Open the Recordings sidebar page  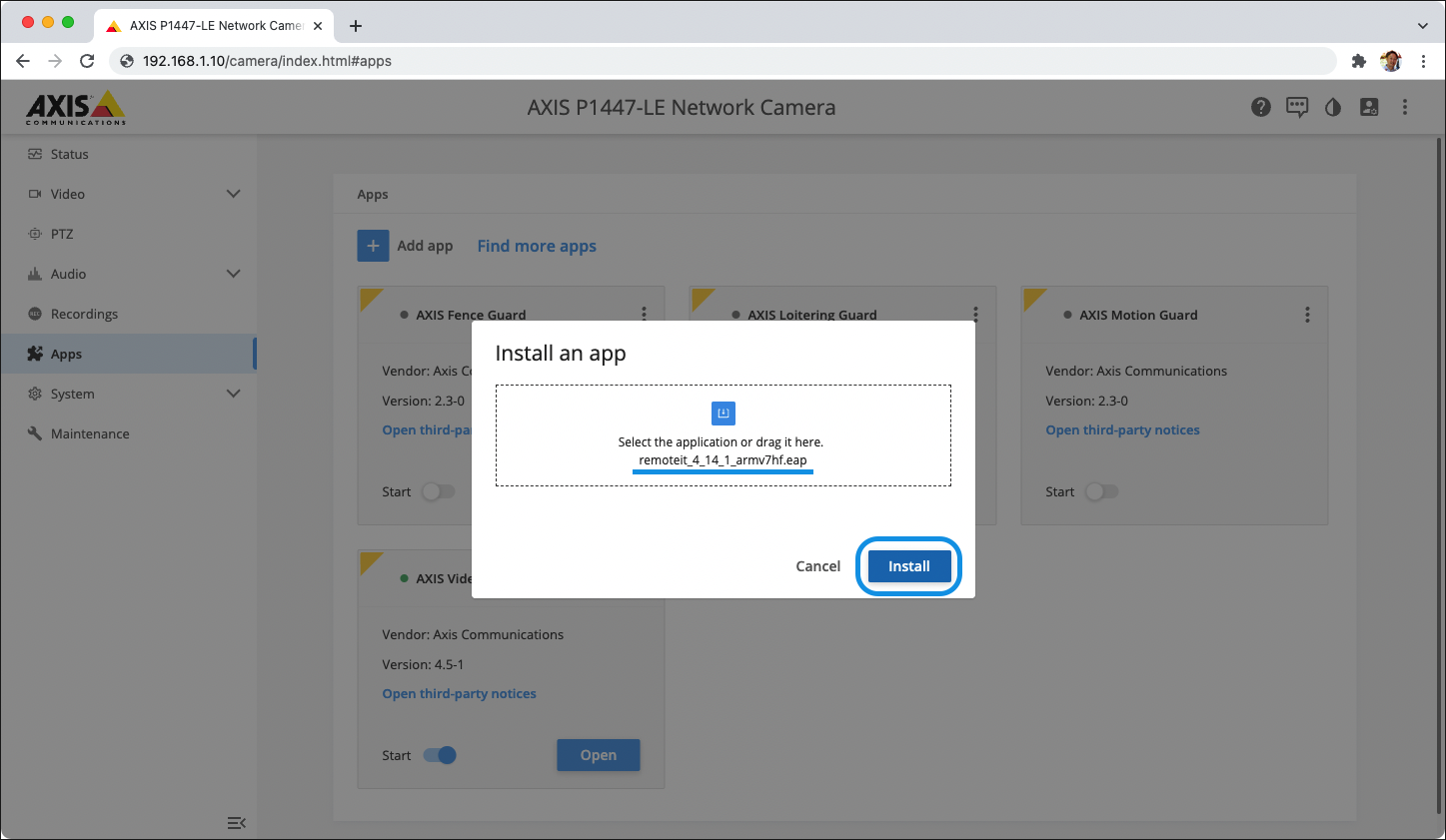click(128, 314)
